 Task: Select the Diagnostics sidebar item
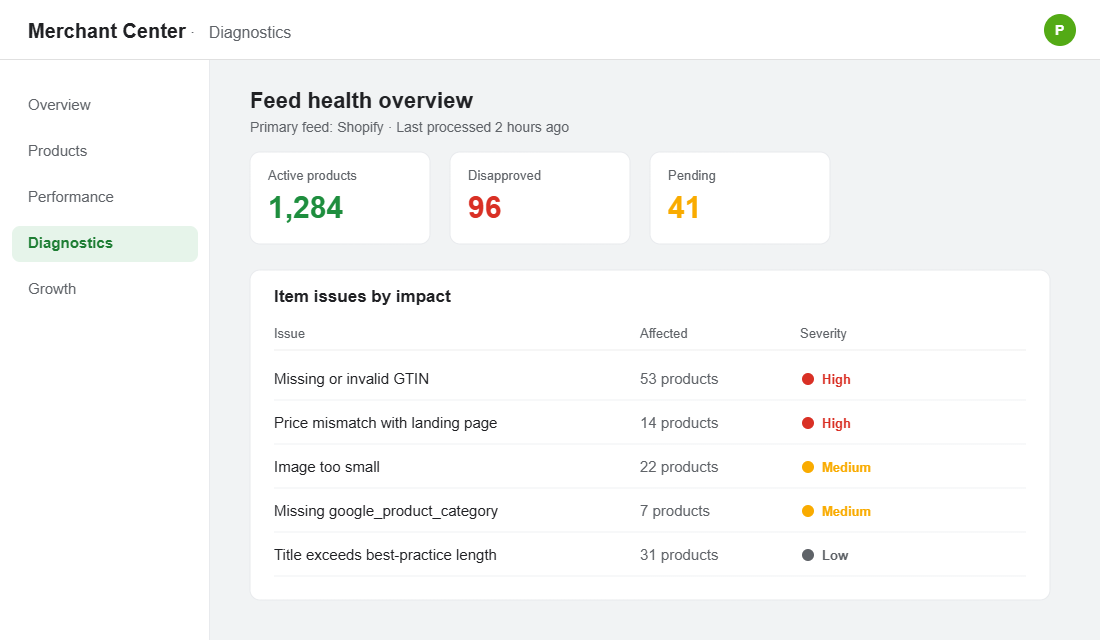point(105,244)
